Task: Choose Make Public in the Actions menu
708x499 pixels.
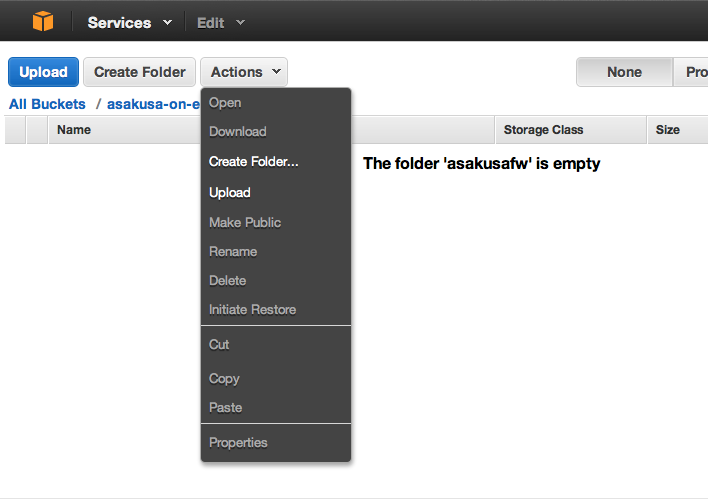Action: [x=245, y=222]
